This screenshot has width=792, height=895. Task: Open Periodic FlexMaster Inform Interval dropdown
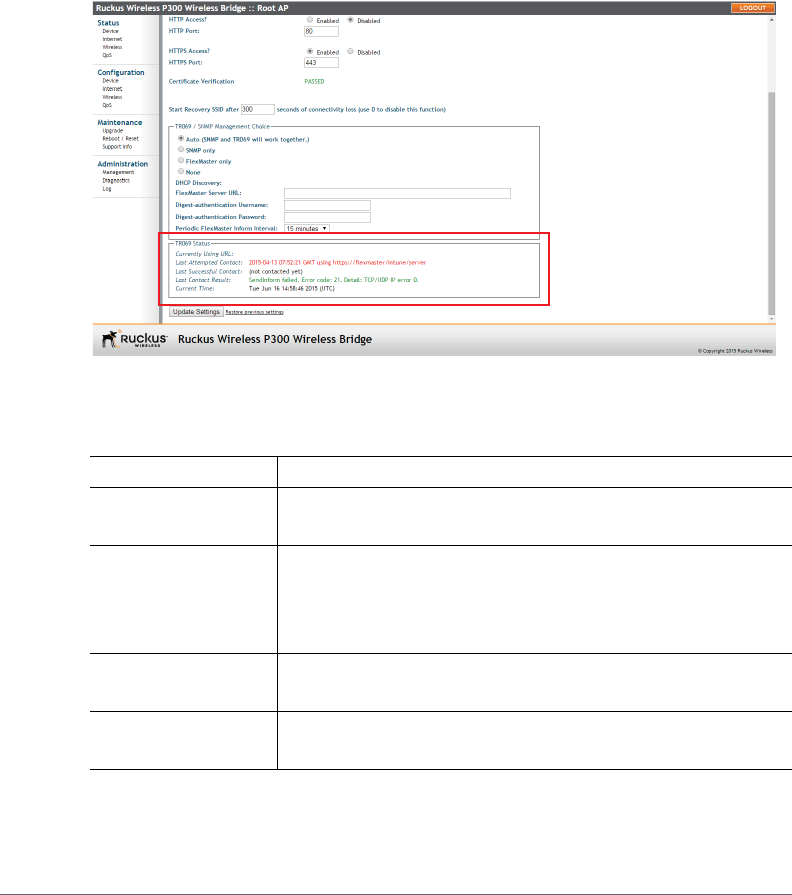(x=306, y=228)
